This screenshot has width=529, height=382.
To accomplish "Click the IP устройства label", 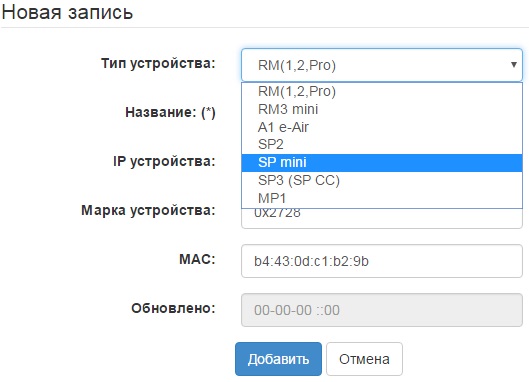I will [164, 161].
